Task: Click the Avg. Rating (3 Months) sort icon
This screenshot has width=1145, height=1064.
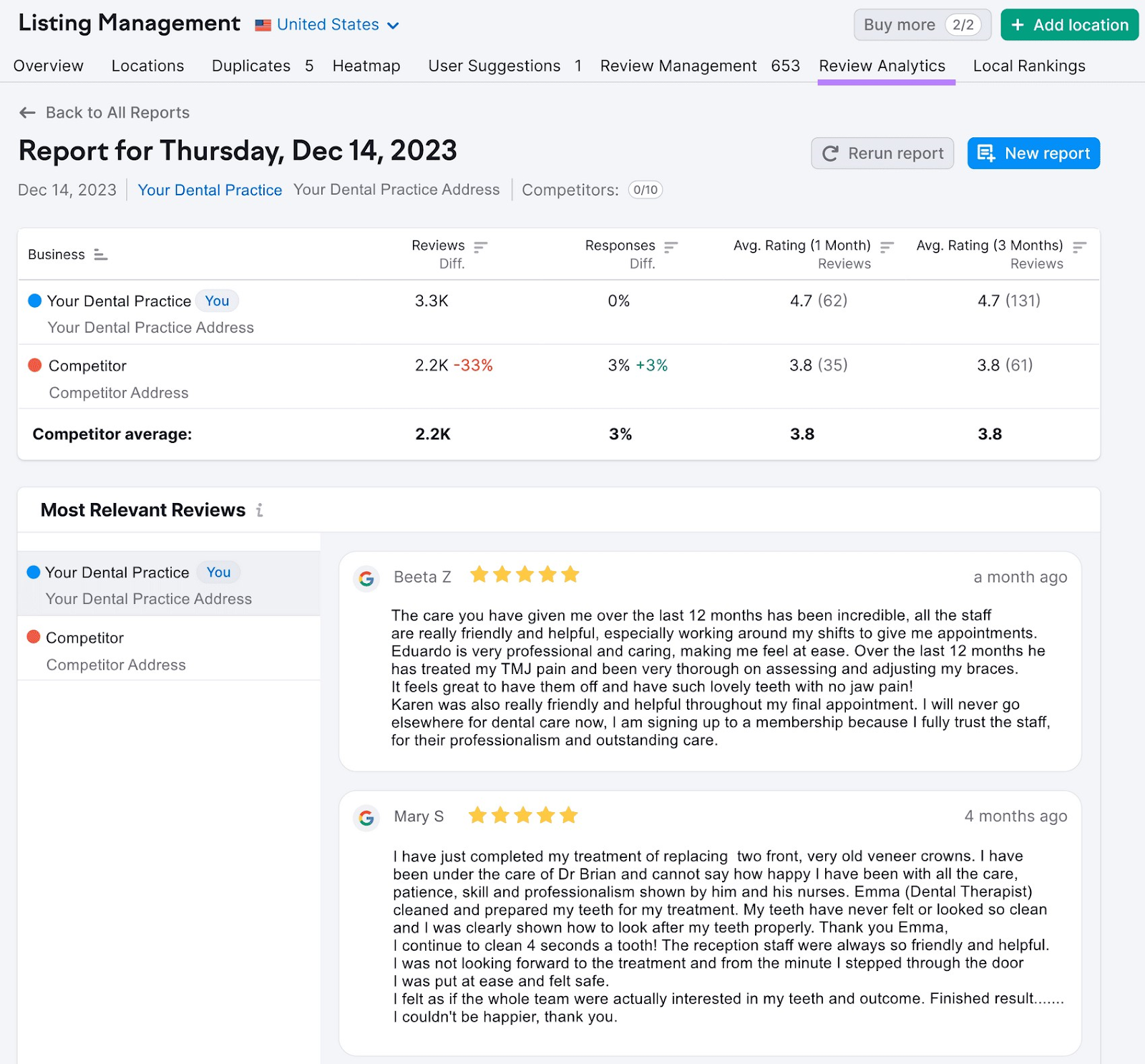Action: pyautogui.click(x=1081, y=246)
